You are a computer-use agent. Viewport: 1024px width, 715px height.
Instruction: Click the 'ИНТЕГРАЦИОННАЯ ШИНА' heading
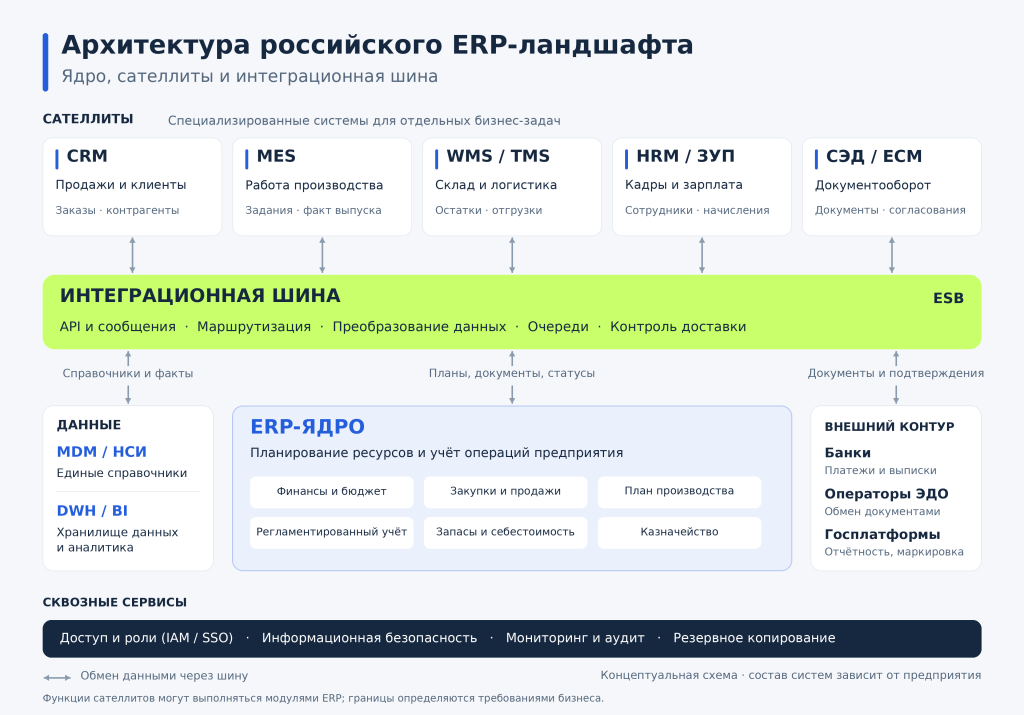(200, 296)
